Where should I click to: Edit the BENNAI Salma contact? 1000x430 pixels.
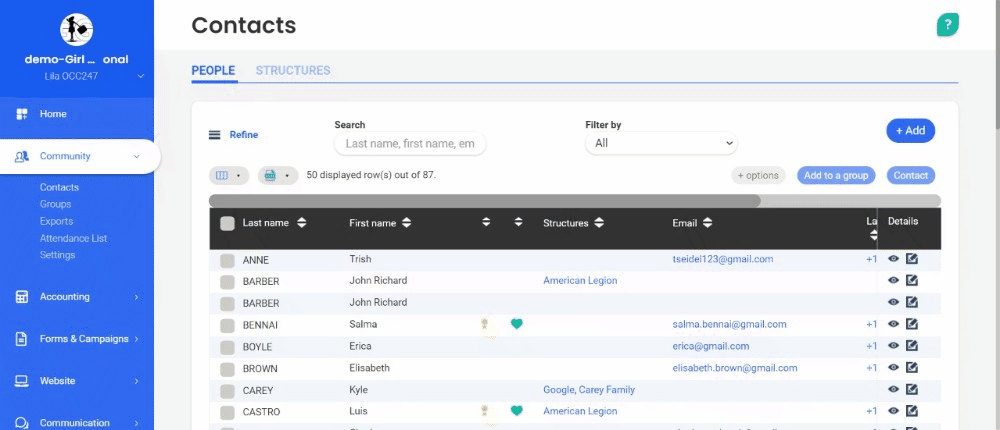click(912, 324)
